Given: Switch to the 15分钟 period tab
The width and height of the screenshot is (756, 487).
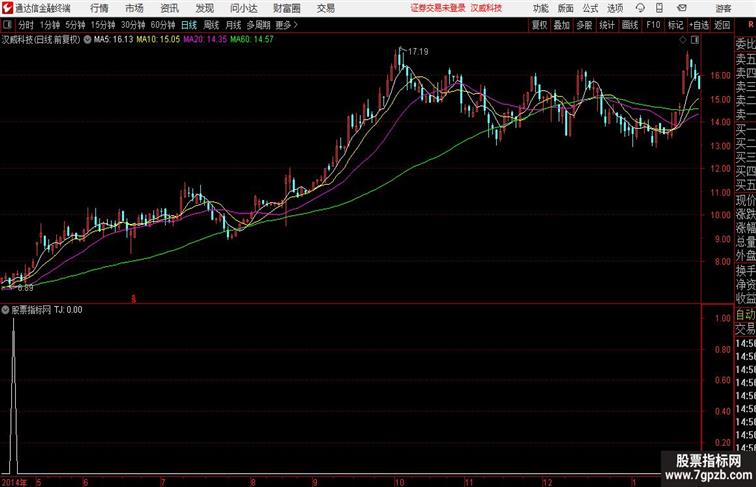Looking at the screenshot, I should (x=103, y=25).
